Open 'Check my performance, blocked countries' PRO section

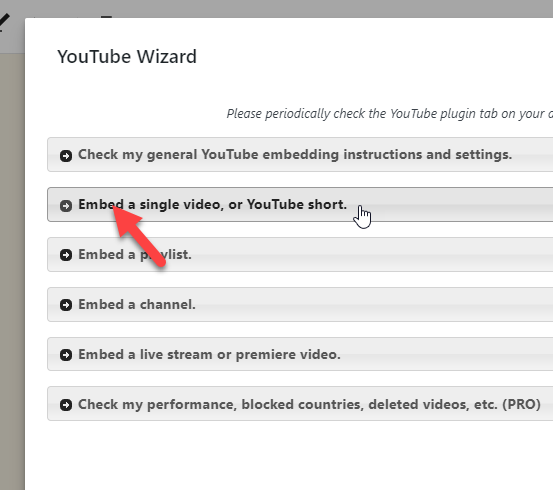click(300, 404)
